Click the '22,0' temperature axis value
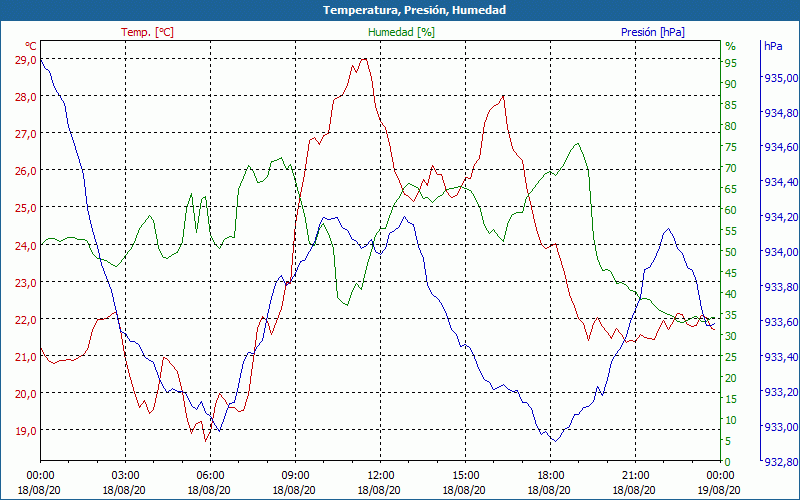Screen dimensions: 800x500 click(26, 320)
